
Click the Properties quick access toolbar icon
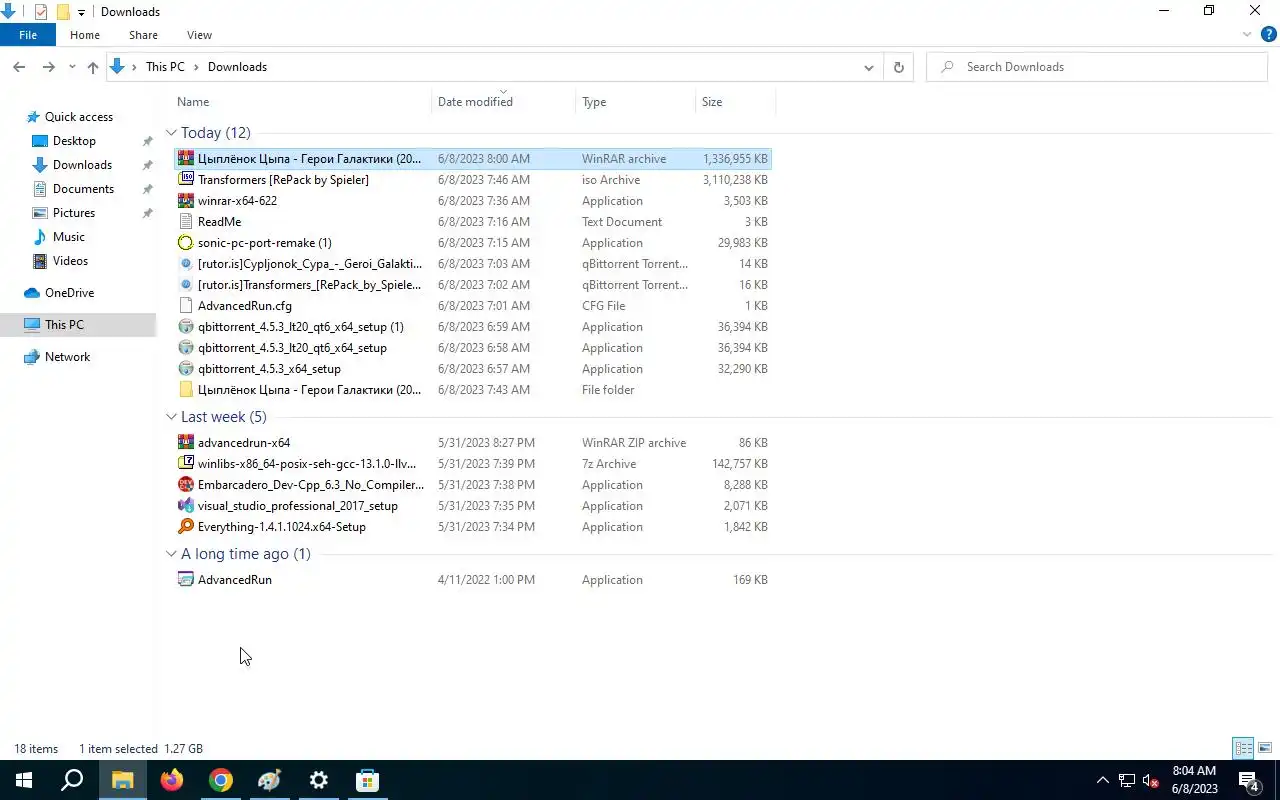[x=41, y=12]
